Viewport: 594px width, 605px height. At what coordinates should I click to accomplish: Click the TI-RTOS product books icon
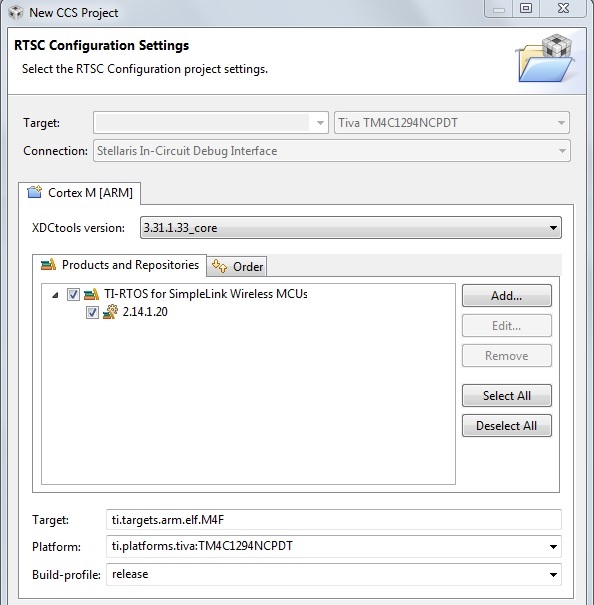[x=91, y=294]
